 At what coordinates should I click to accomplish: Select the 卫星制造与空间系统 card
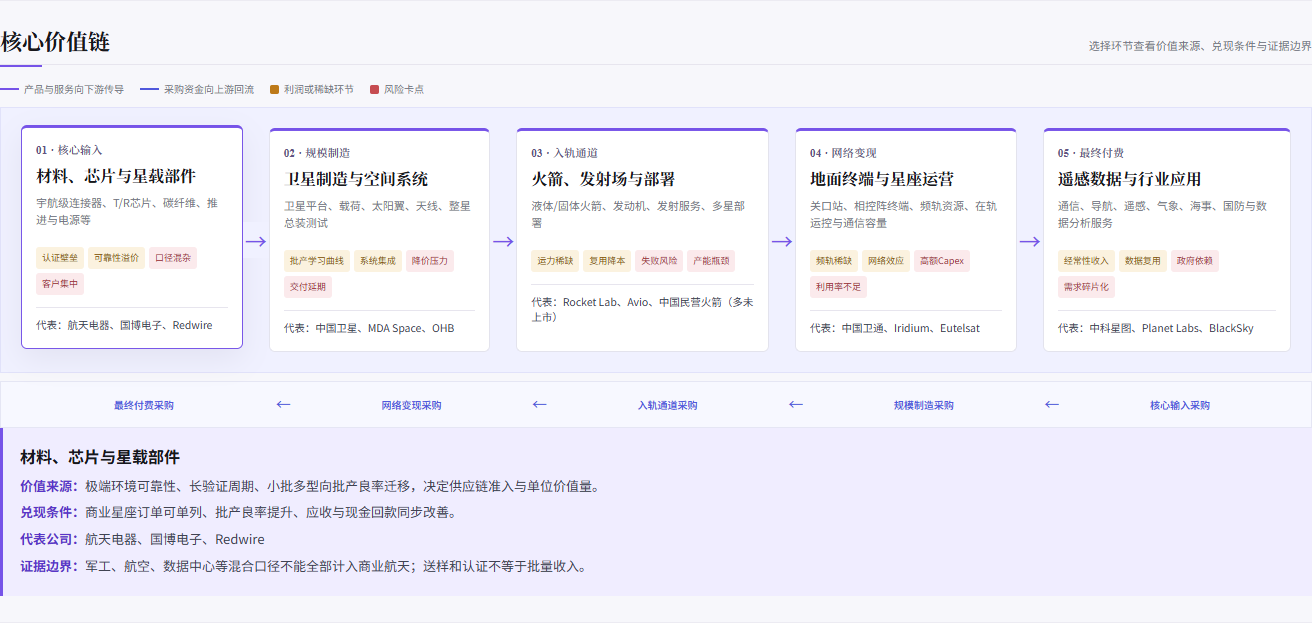click(379, 240)
